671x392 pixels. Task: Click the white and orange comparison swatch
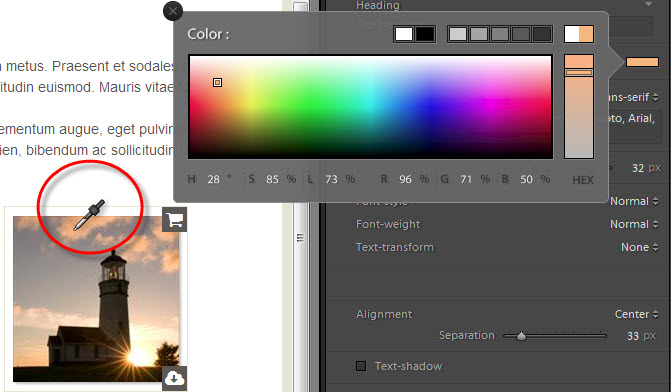579,34
